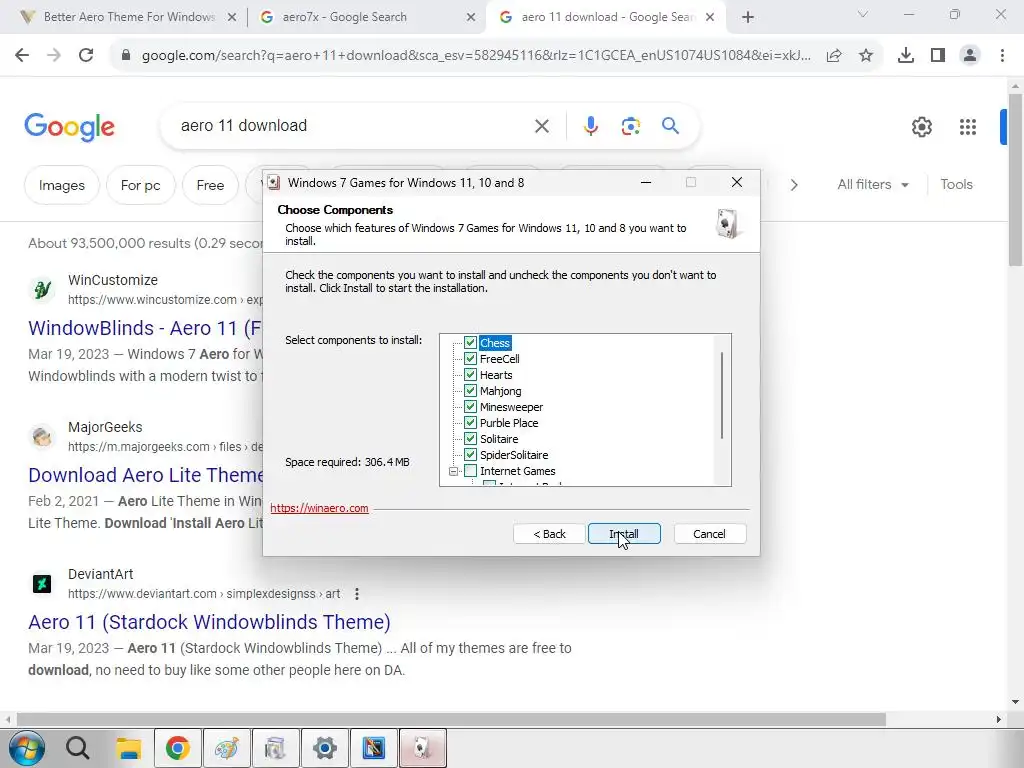This screenshot has height=768, width=1024.
Task: Click the WinCustomize site favicon
Action: point(42,289)
